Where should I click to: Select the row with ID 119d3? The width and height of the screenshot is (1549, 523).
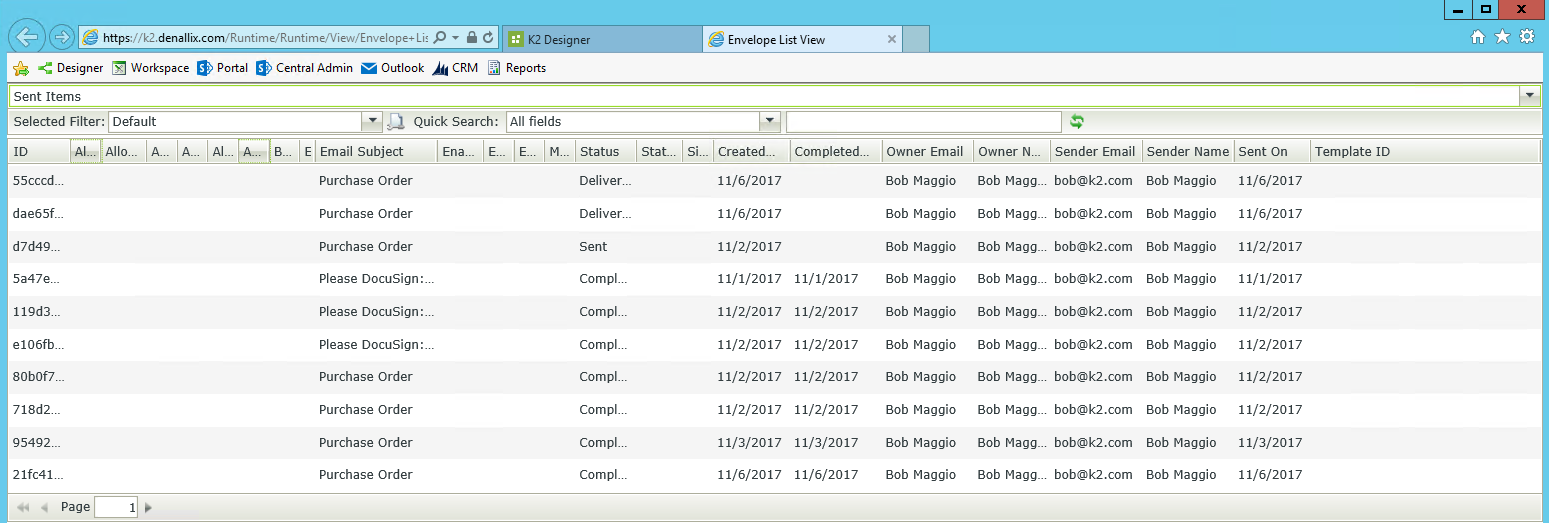[775, 311]
